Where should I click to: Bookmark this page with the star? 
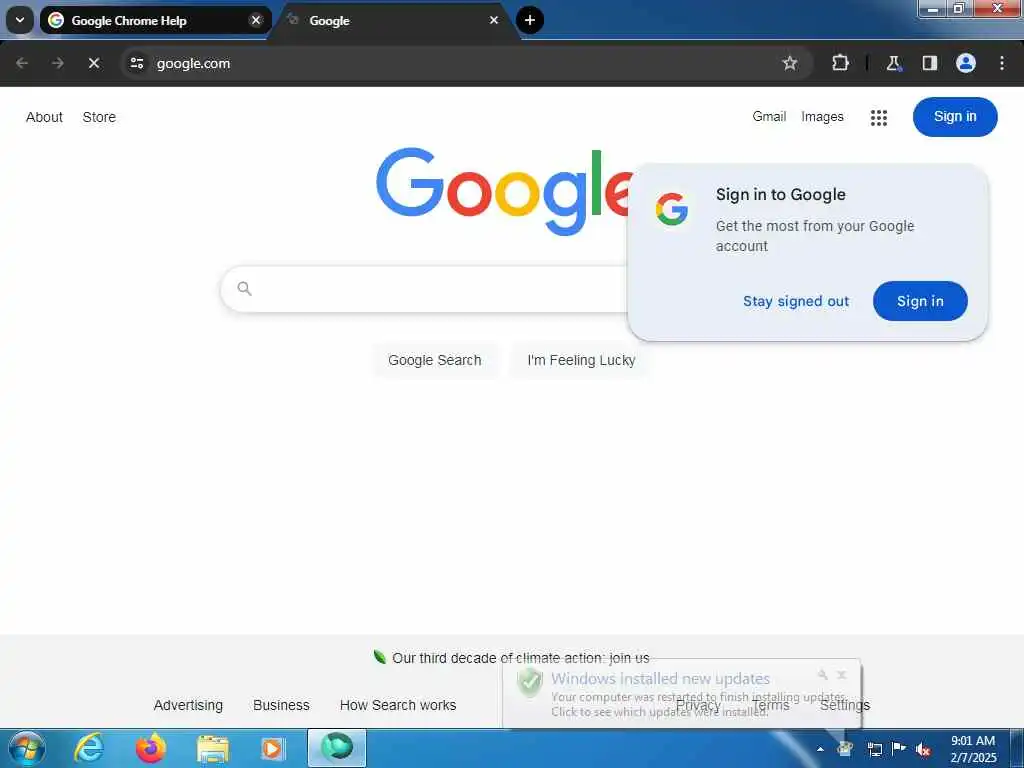pos(790,63)
